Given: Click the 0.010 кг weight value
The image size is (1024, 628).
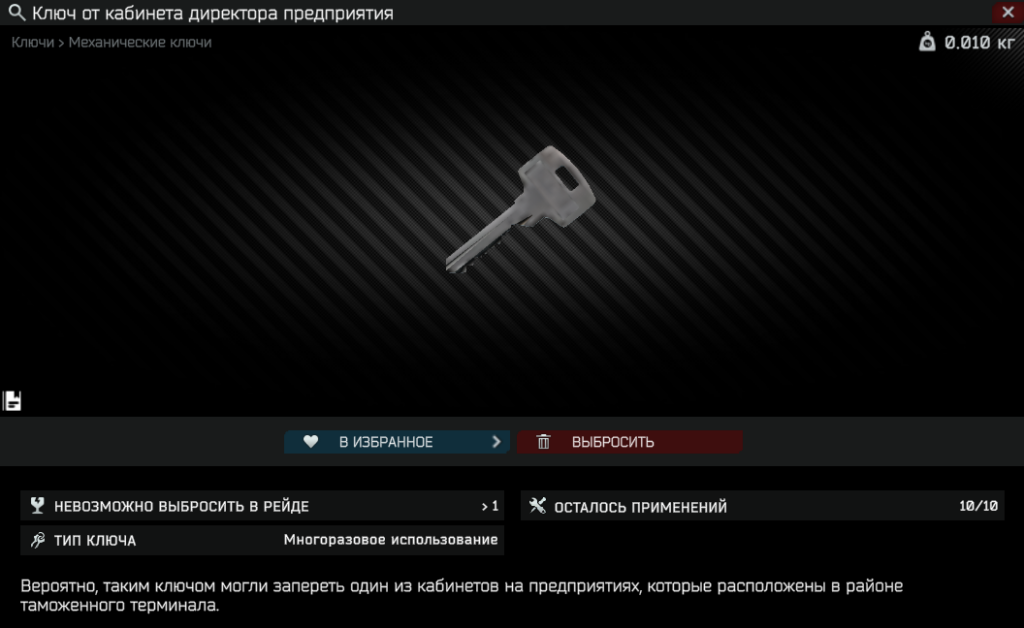Looking at the screenshot, I should pyautogui.click(x=979, y=43).
